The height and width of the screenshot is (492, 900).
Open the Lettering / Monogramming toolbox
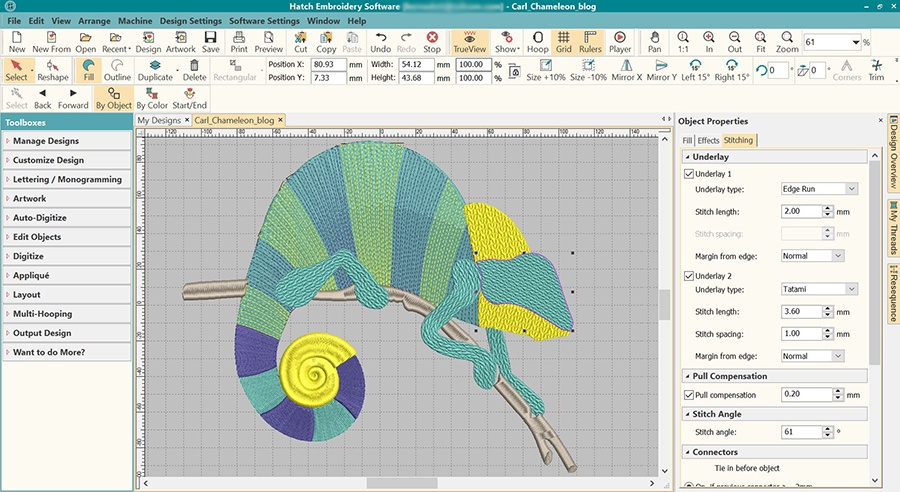pos(66,180)
